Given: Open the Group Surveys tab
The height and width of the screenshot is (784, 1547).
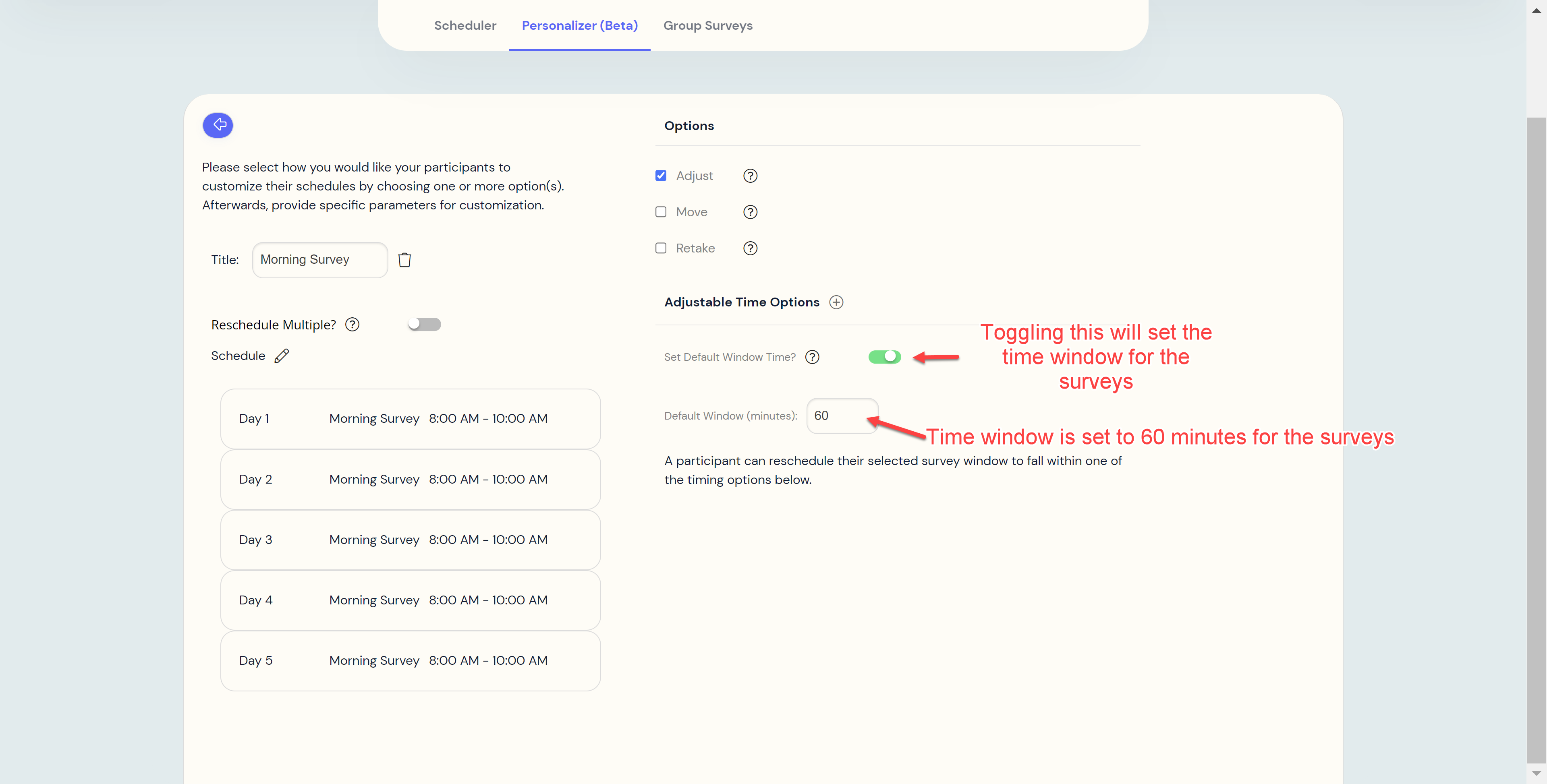Looking at the screenshot, I should coord(707,25).
